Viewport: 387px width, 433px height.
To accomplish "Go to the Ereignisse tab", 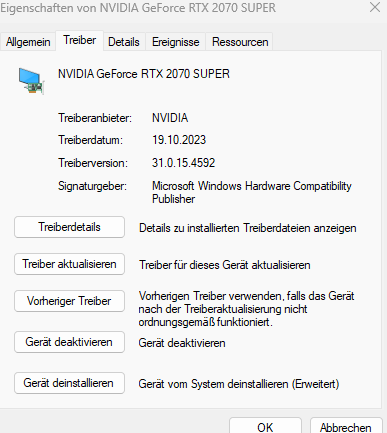I will point(176,42).
